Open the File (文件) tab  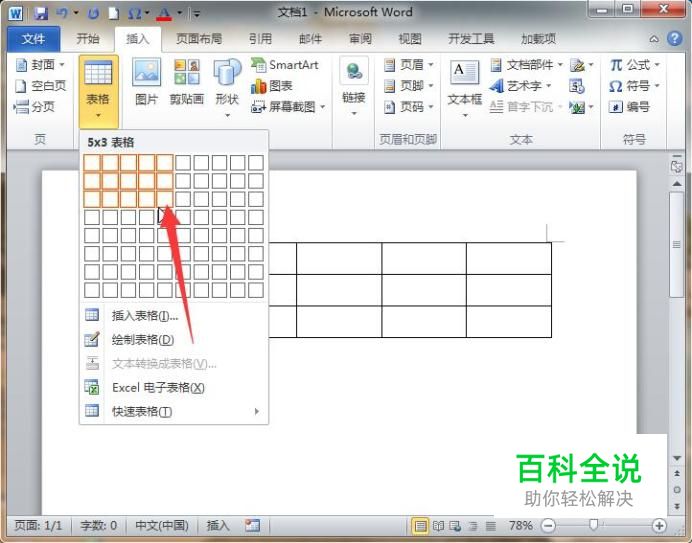coord(34,39)
